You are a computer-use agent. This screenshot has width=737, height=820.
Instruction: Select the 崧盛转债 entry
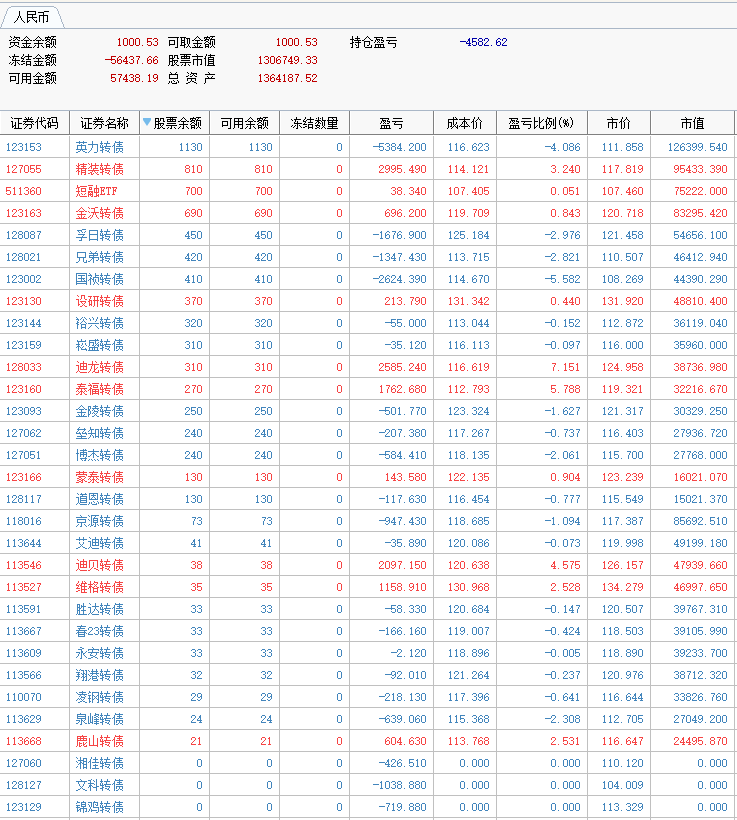(x=99, y=345)
